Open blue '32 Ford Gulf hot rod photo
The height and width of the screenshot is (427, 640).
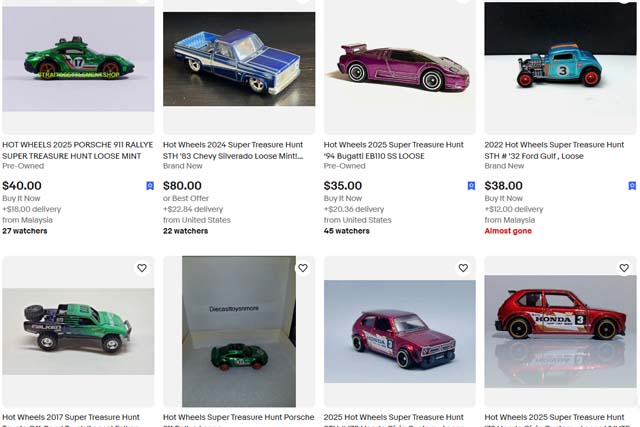[x=560, y=67]
